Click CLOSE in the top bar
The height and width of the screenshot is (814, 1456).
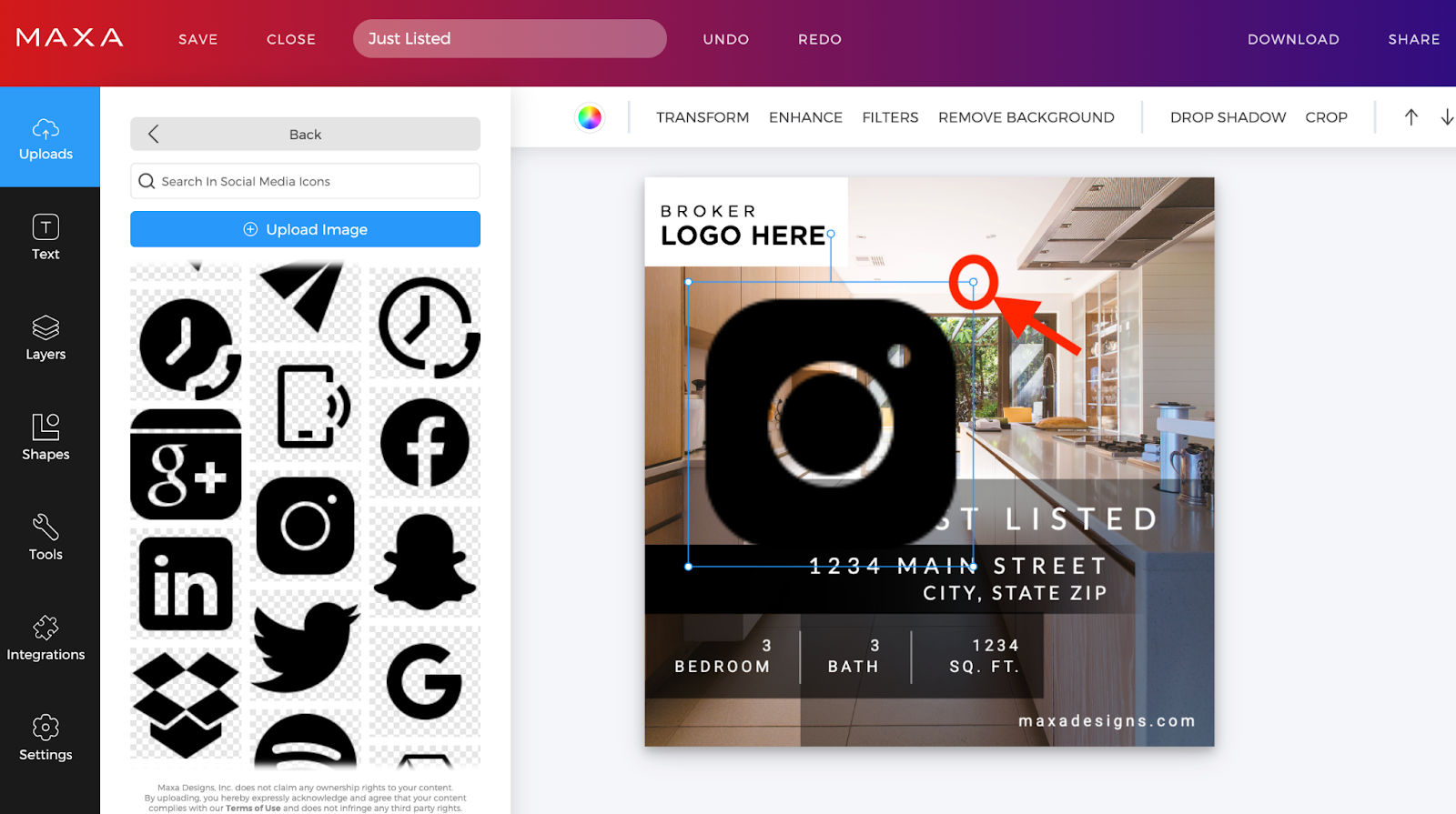pyautogui.click(x=291, y=39)
